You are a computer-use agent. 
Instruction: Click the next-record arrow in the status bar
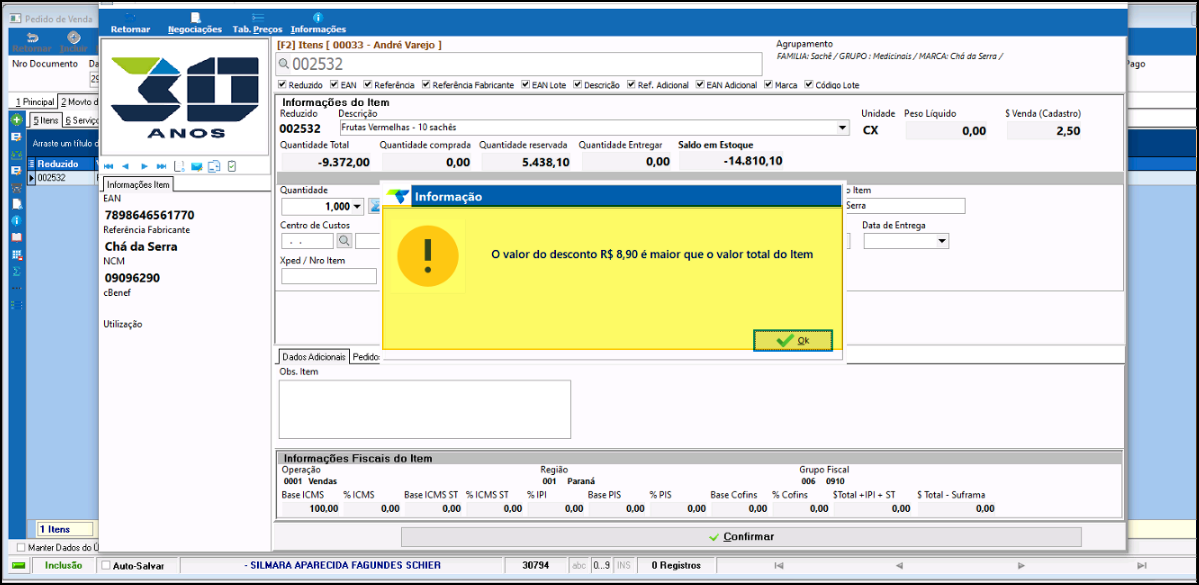1021,566
